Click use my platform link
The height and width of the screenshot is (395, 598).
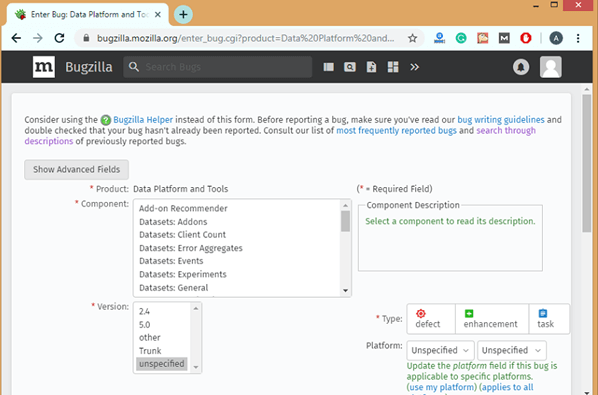[x=442, y=387]
